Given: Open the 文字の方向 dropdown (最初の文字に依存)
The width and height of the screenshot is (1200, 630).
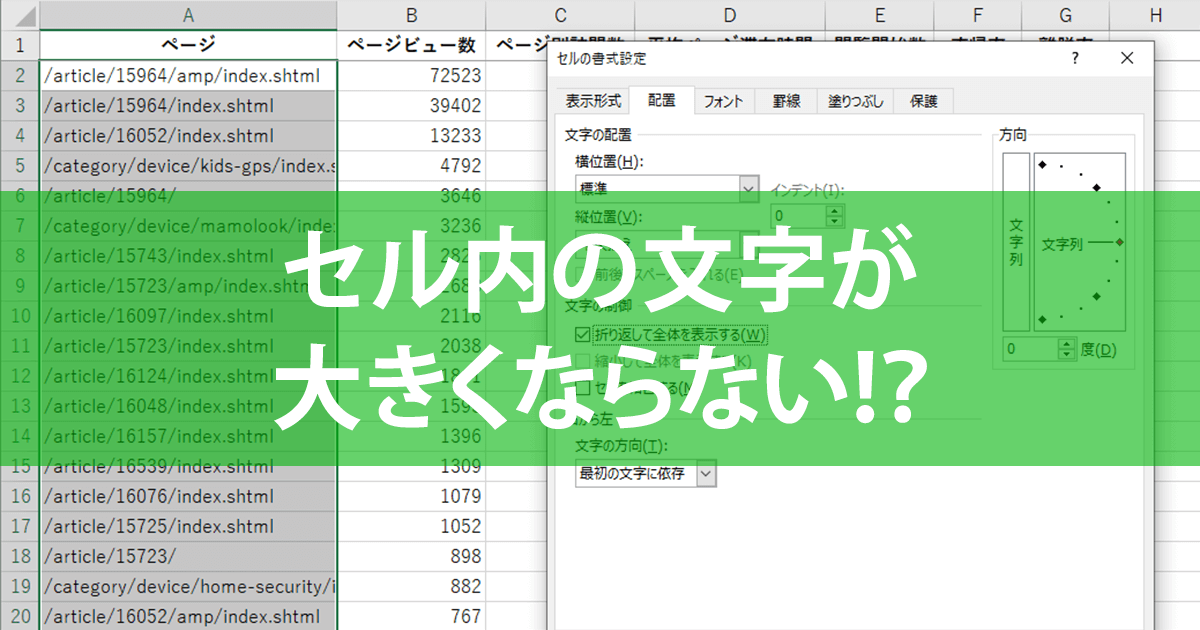Looking at the screenshot, I should click(706, 474).
